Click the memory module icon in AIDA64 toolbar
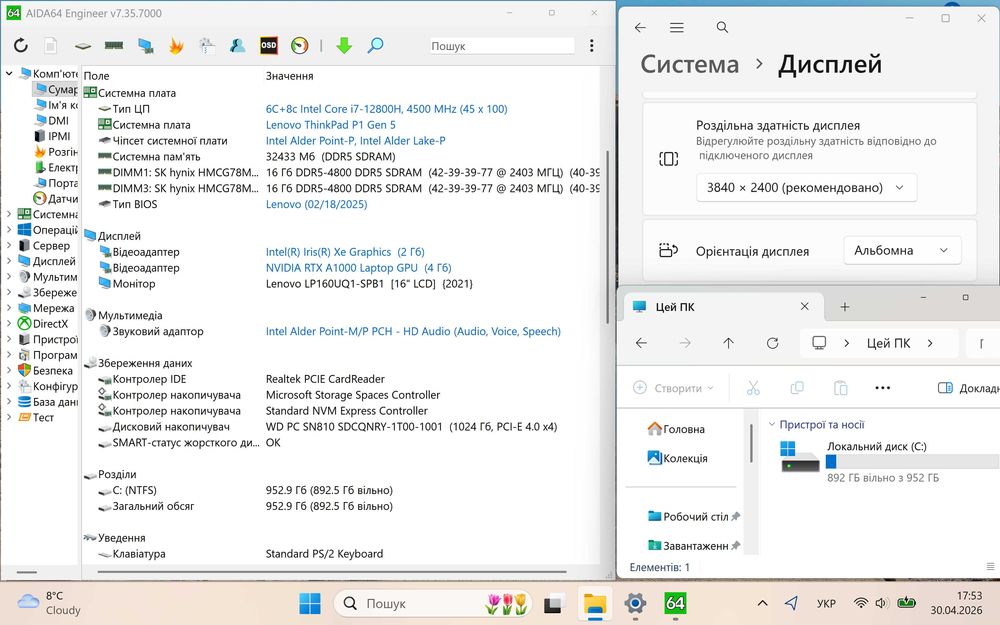The width and height of the screenshot is (1000, 625). click(114, 45)
